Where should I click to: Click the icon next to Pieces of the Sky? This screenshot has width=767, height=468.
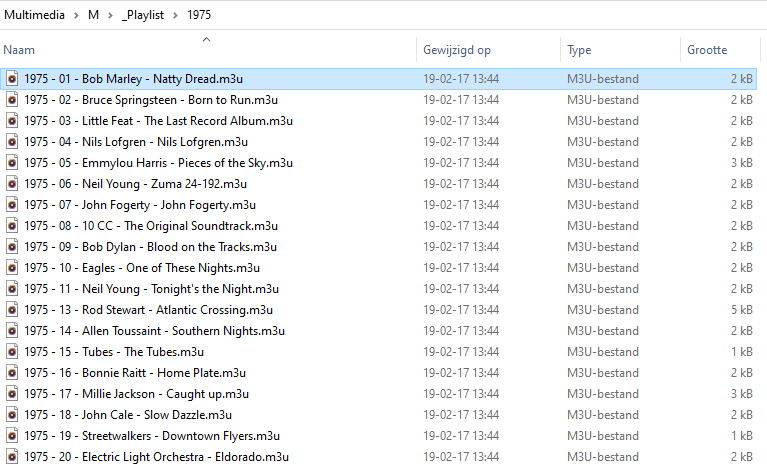click(12, 163)
